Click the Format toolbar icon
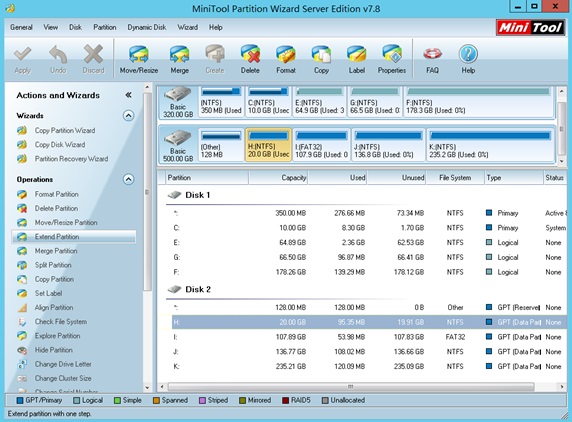Image resolution: width=572 pixels, height=422 pixels. click(x=286, y=60)
